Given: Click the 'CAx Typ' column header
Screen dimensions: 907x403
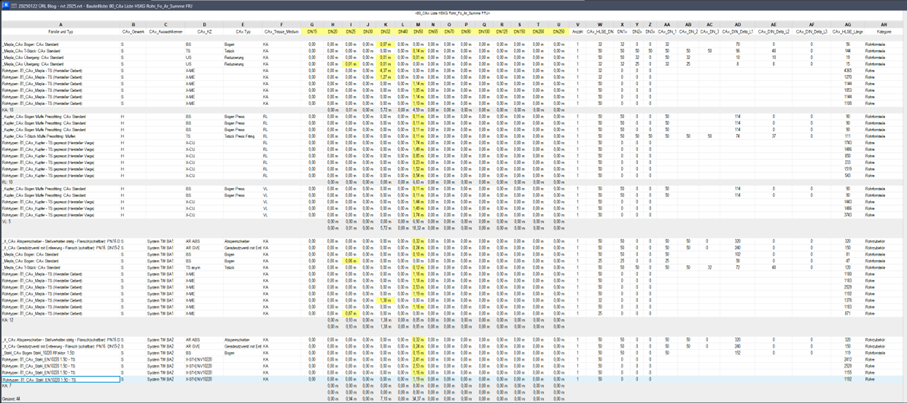Looking at the screenshot, I should 241,33.
